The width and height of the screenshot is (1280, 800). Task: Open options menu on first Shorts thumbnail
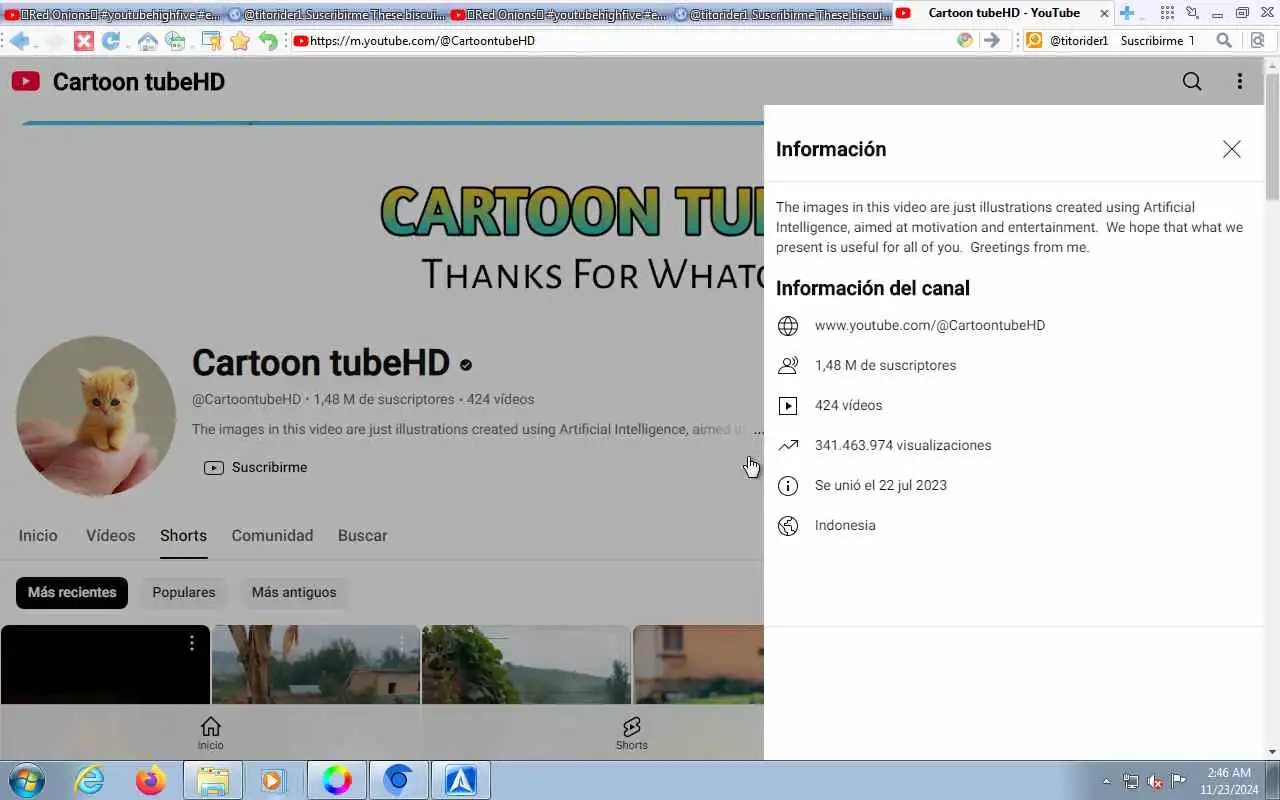192,643
